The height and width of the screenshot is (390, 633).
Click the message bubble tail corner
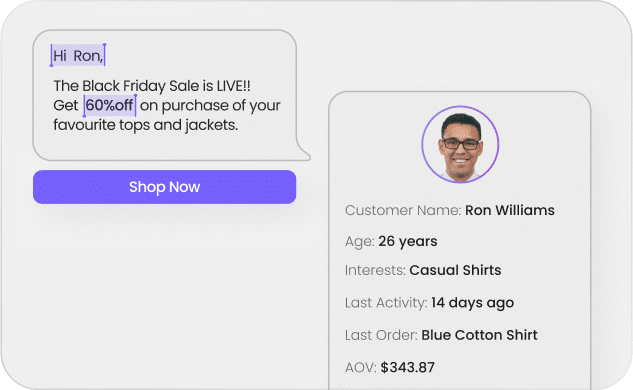[305, 155]
